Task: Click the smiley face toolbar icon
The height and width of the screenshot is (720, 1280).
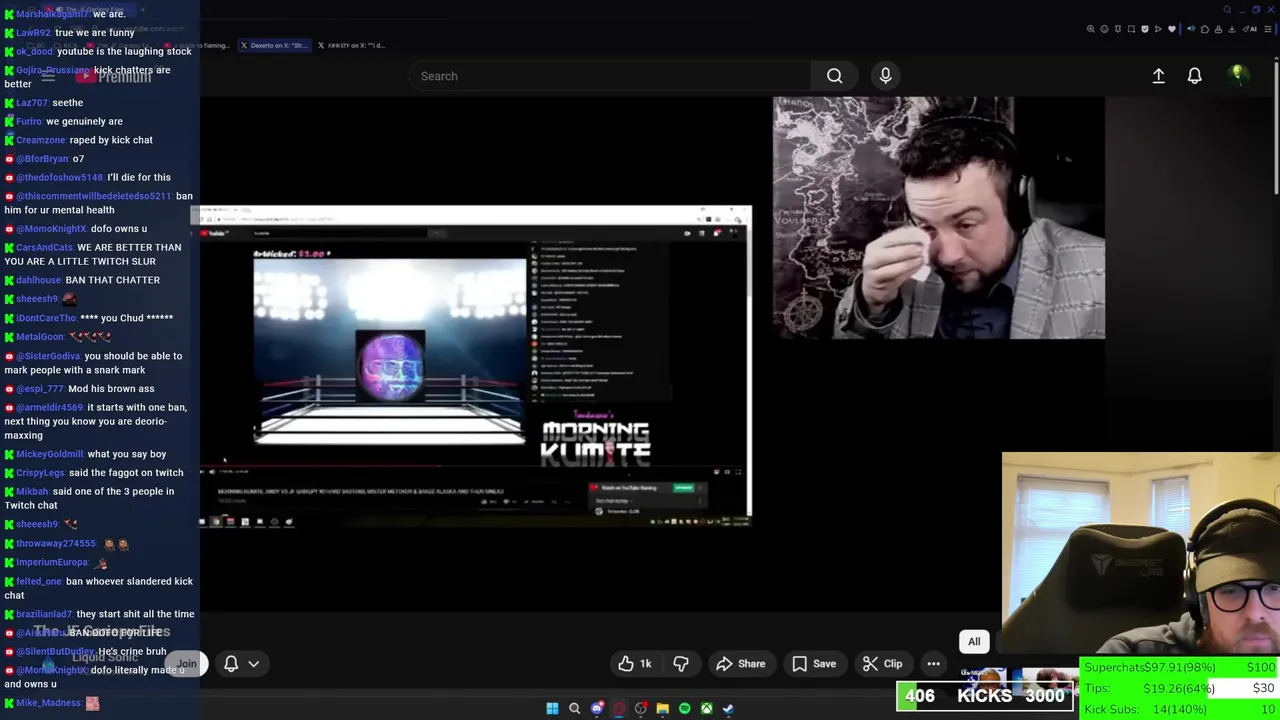Action: pyautogui.click(x=1104, y=29)
